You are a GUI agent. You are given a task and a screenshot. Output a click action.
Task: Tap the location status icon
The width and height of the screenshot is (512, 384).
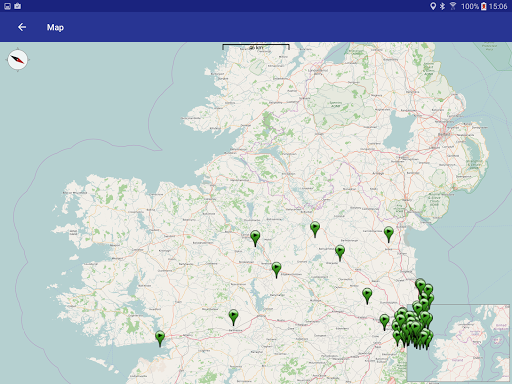[x=433, y=6]
